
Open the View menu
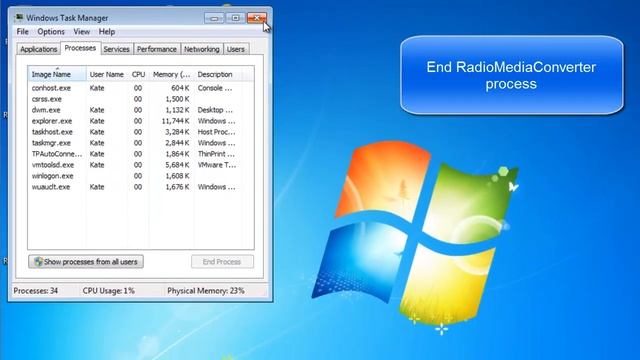81,32
